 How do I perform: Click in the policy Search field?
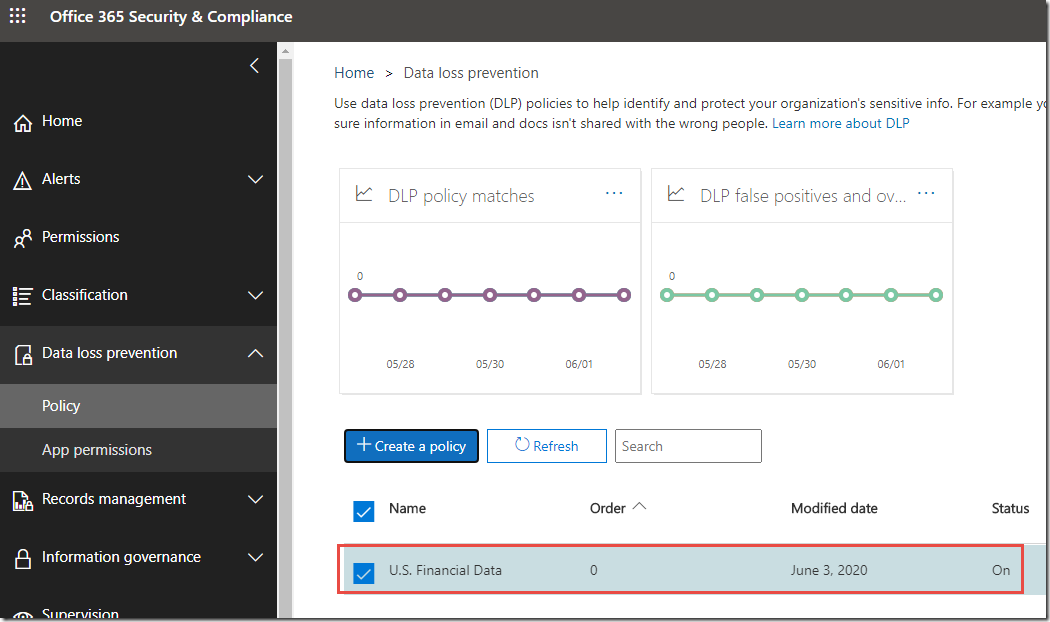[688, 446]
